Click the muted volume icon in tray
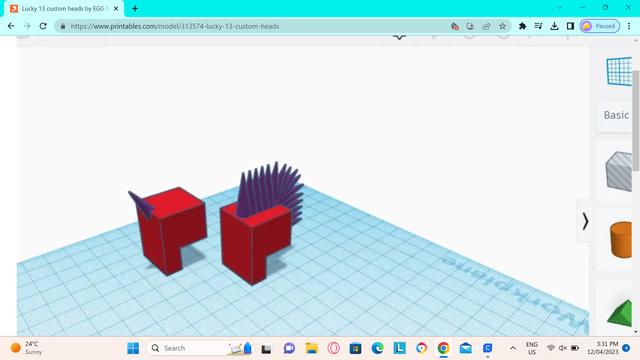Image resolution: width=640 pixels, height=360 pixels. 563,348
